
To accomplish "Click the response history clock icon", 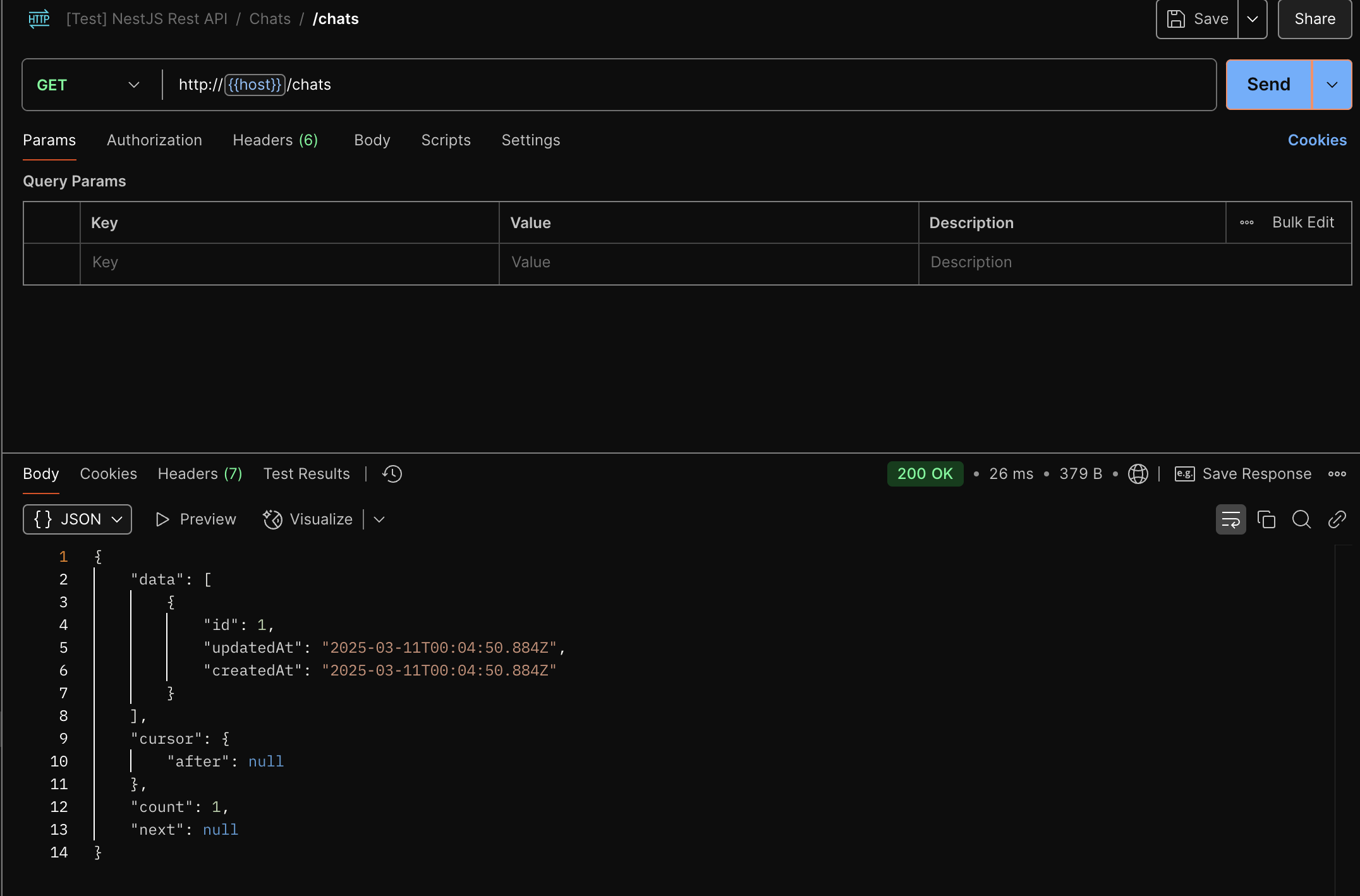I will point(392,474).
